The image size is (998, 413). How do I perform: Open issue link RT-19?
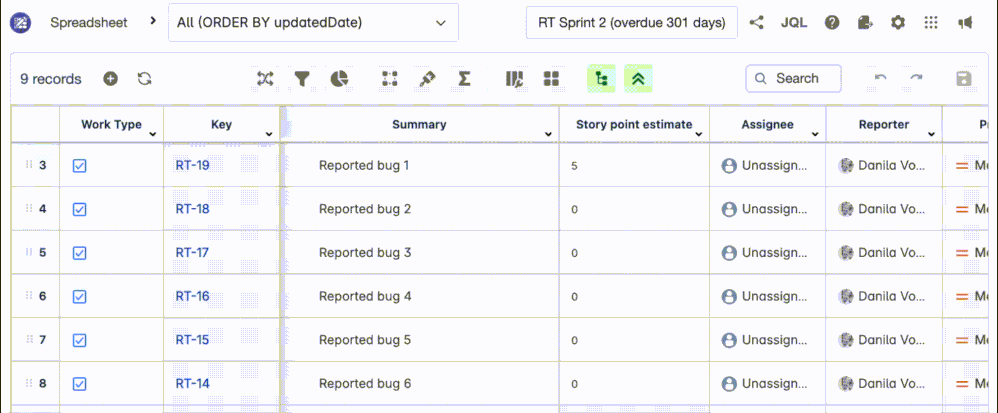coord(192,165)
